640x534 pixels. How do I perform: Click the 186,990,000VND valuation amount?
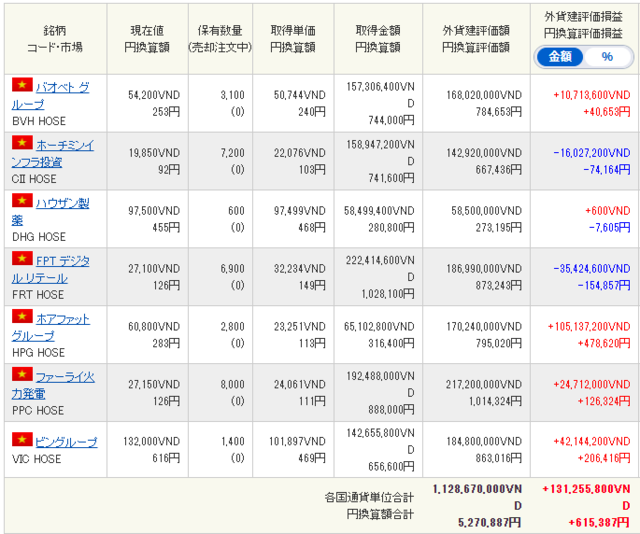pos(484,269)
